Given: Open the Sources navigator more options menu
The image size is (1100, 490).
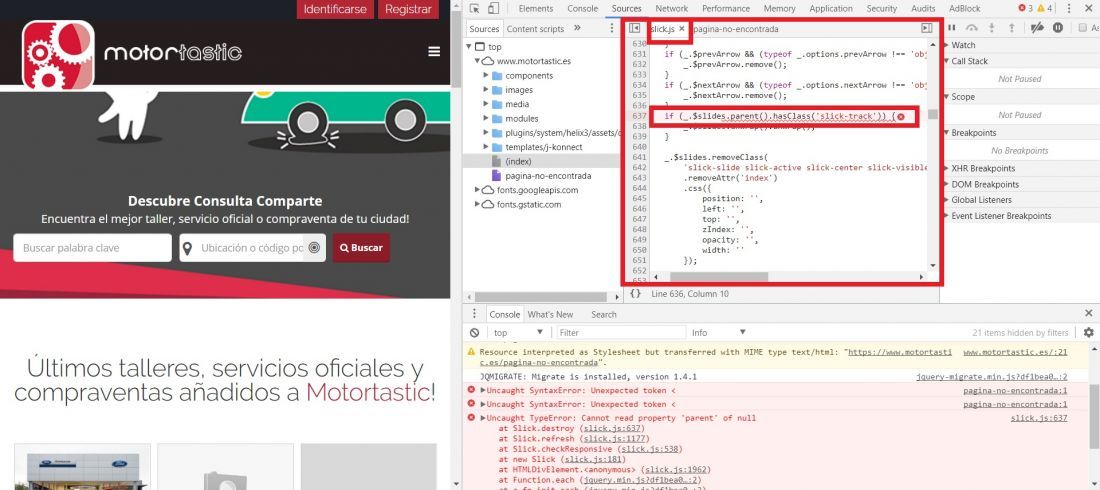Looking at the screenshot, I should click(x=611, y=28).
